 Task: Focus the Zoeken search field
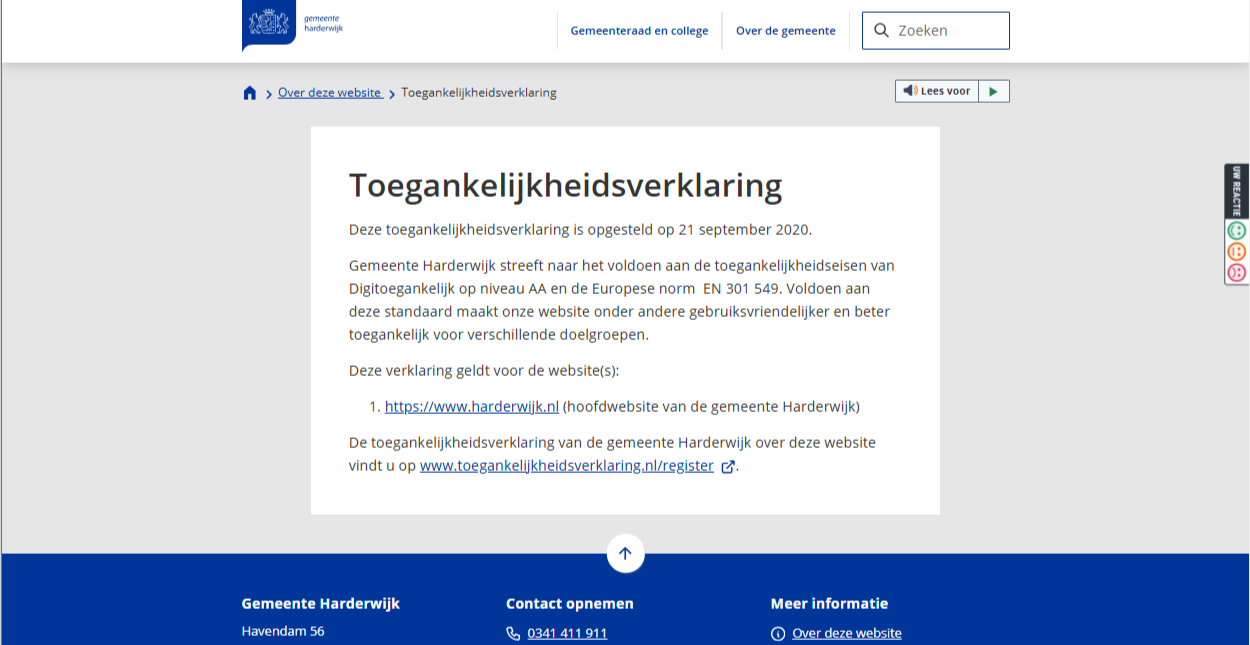936,31
